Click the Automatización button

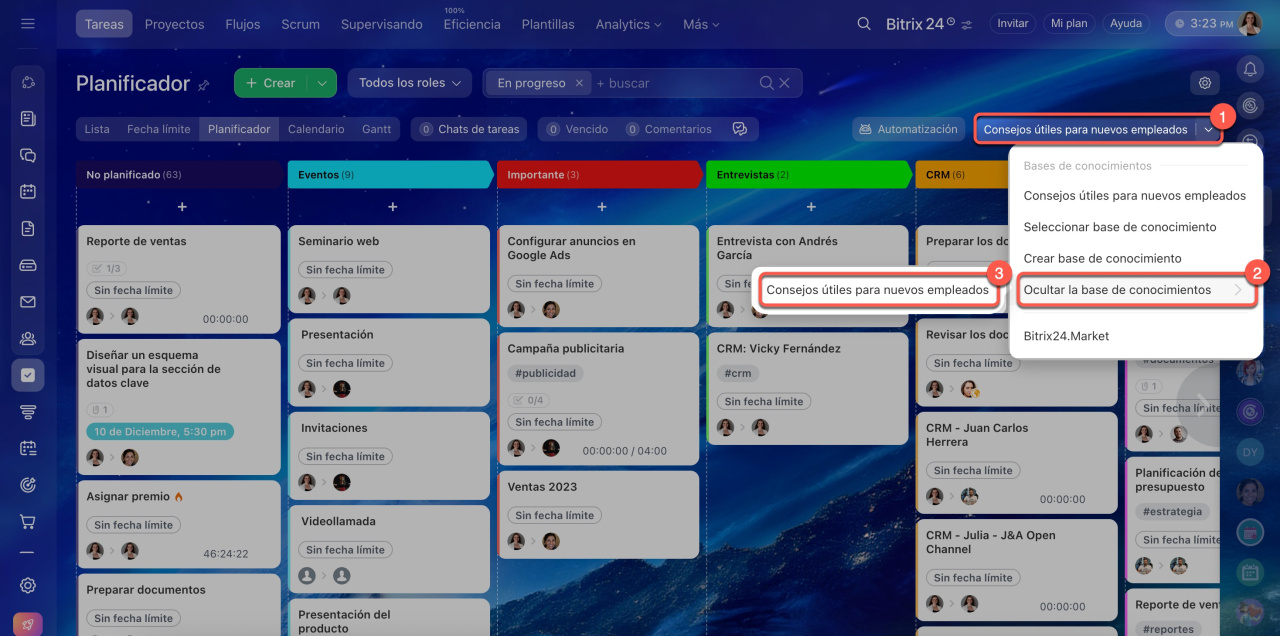coord(907,129)
